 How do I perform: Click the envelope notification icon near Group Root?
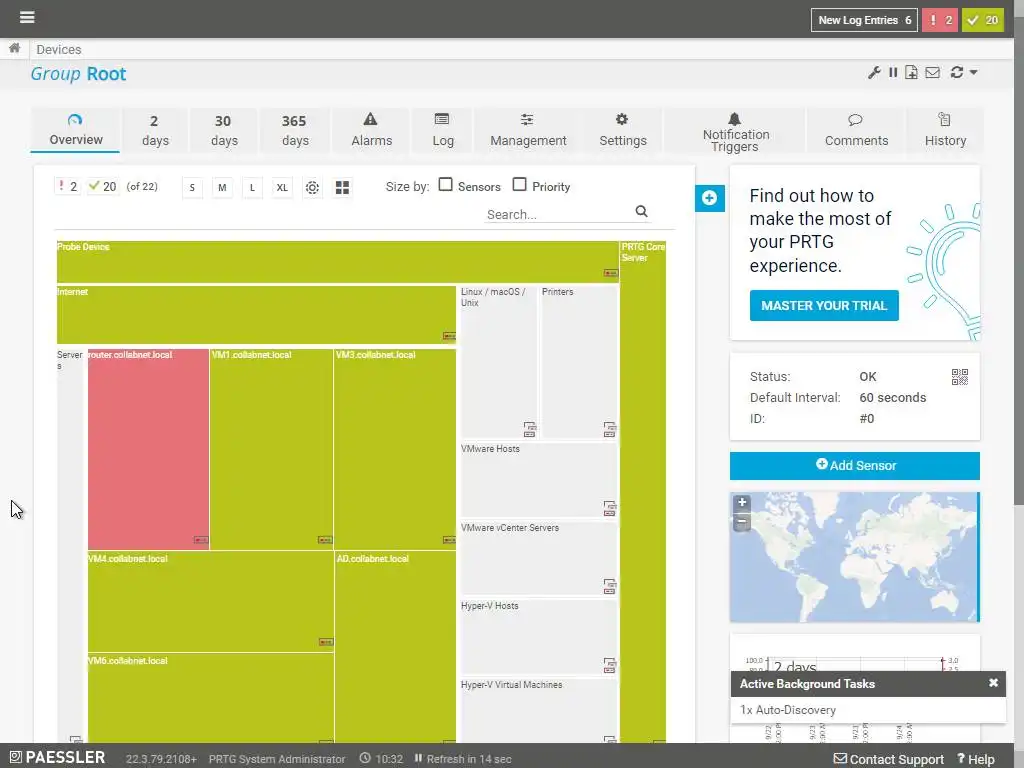(933, 72)
